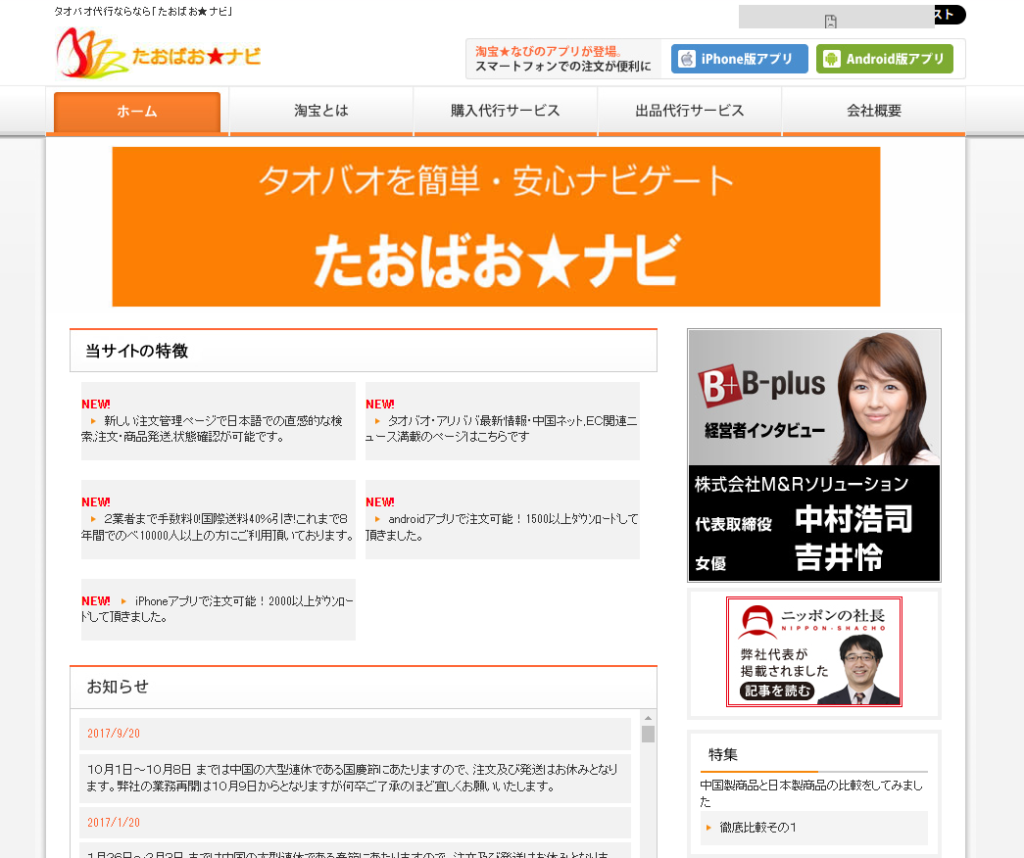This screenshot has height=858, width=1024.
Task: Click the large orange たおばお★ナビ banner
Action: [x=496, y=227]
